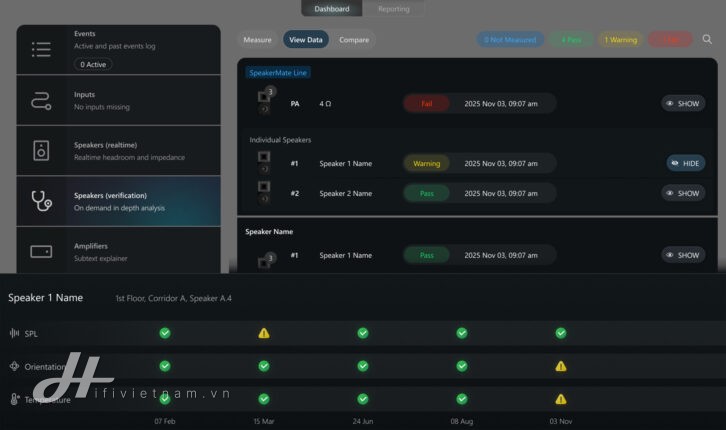The width and height of the screenshot is (726, 430).
Task: Expand the Speaker Name group speaker icon
Action: point(264,261)
